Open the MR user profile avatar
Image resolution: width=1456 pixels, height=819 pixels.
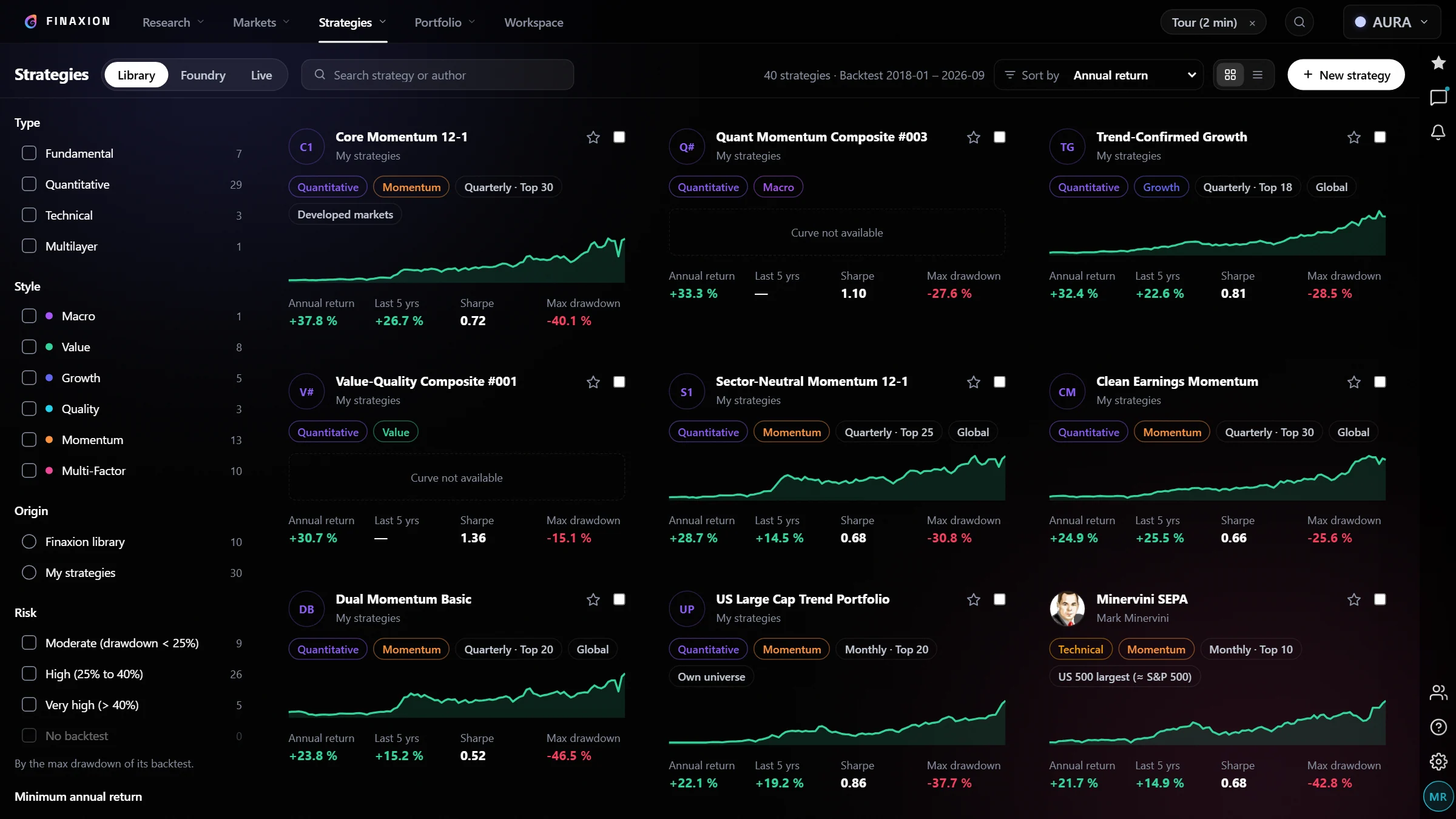[x=1438, y=797]
